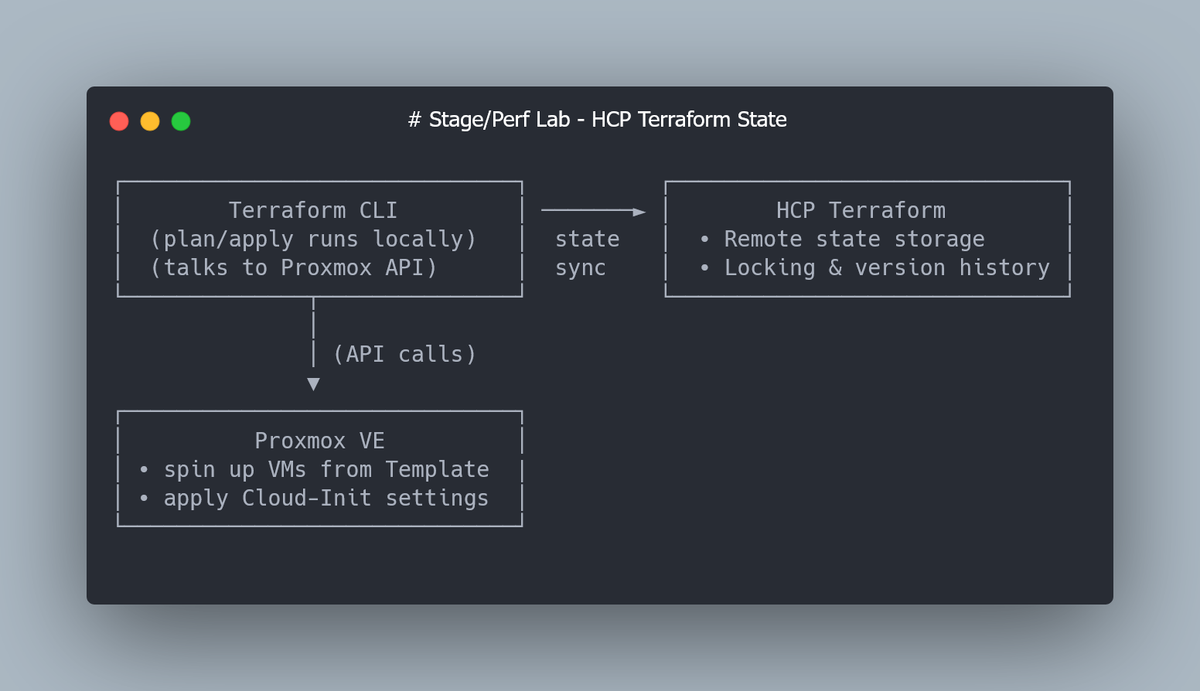Select the '(plan/apply runs locally)' line
Viewport: 1200px width, 691px height.
click(x=314, y=239)
